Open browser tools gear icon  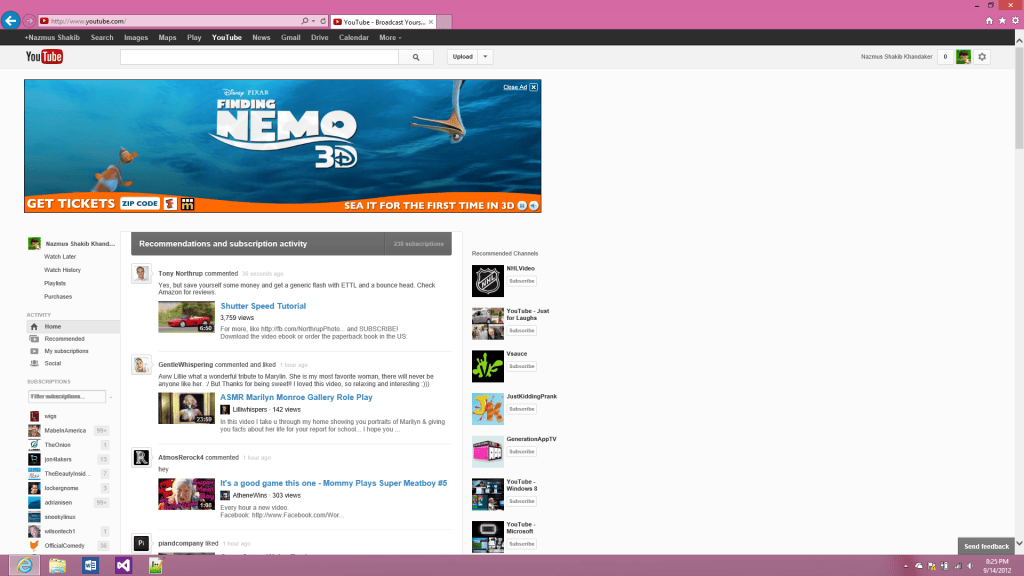(x=1016, y=21)
